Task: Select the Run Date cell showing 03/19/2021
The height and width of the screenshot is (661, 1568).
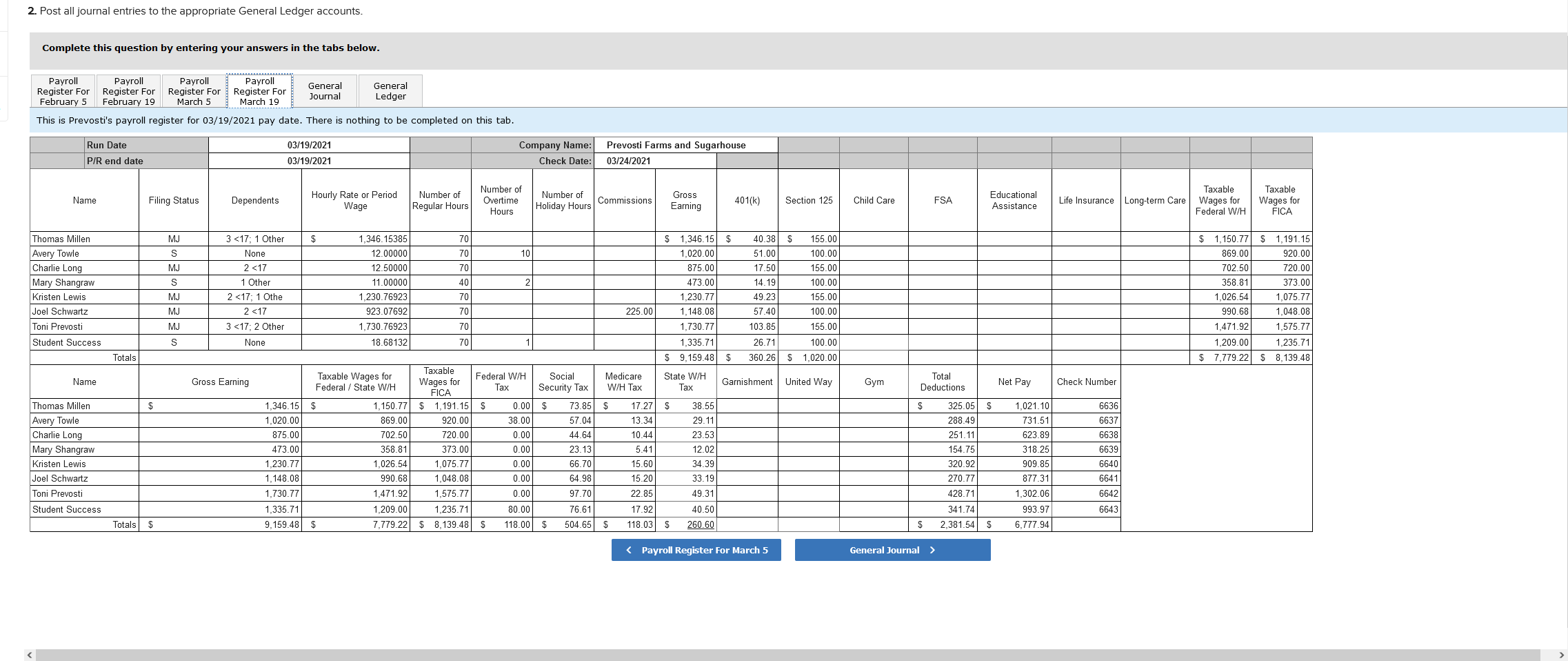Action: point(308,145)
